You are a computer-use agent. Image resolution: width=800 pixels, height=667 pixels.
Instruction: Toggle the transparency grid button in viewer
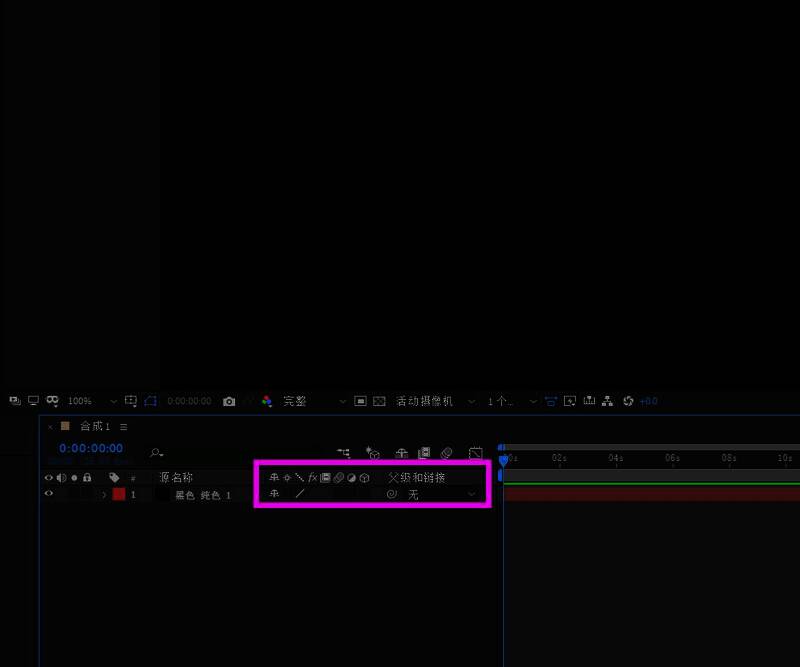click(379, 401)
